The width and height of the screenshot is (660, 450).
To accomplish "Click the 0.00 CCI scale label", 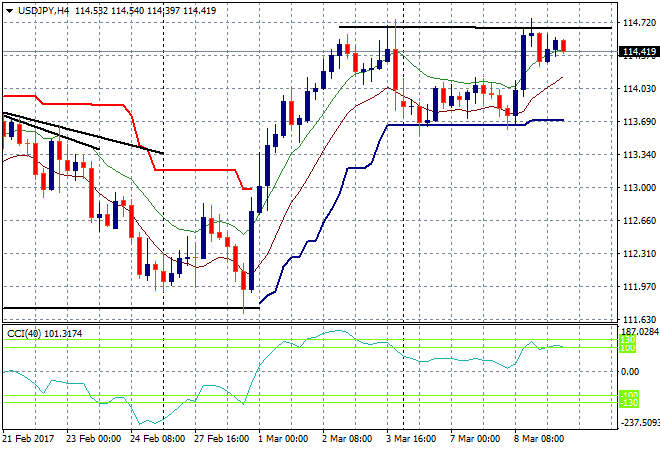I will pyautogui.click(x=630, y=372).
